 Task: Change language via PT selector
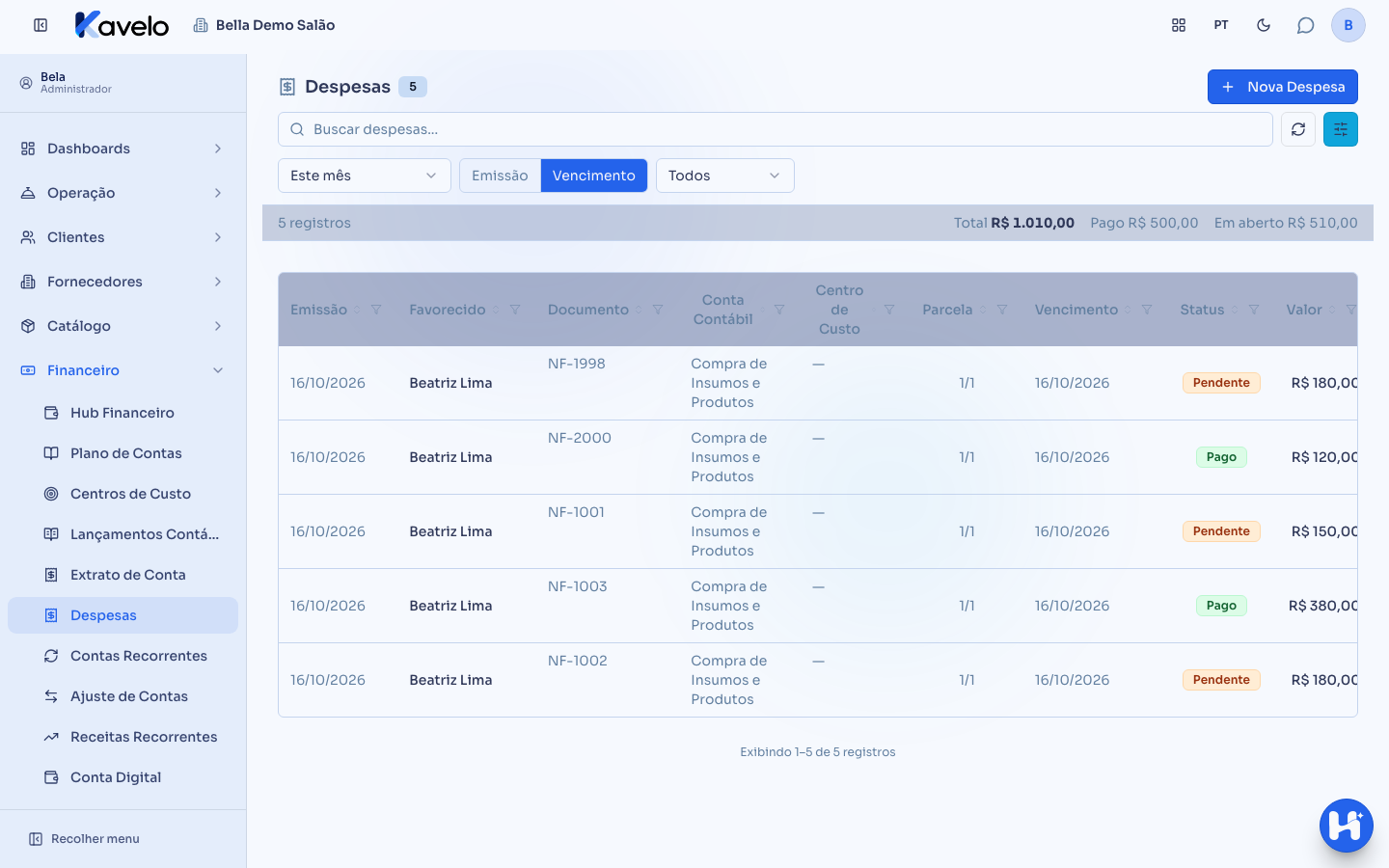[x=1221, y=25]
